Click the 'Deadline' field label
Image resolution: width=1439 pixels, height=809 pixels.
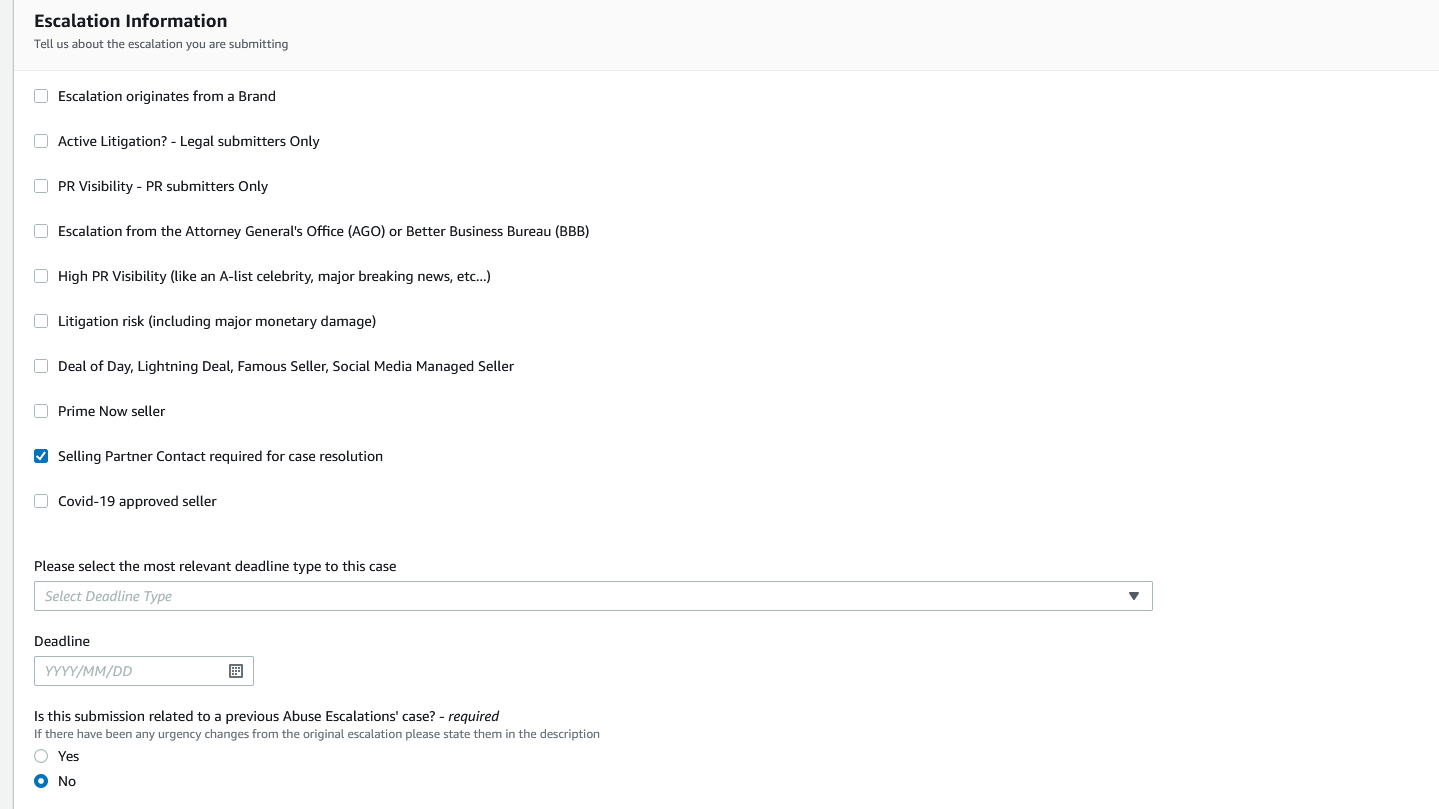click(62, 641)
